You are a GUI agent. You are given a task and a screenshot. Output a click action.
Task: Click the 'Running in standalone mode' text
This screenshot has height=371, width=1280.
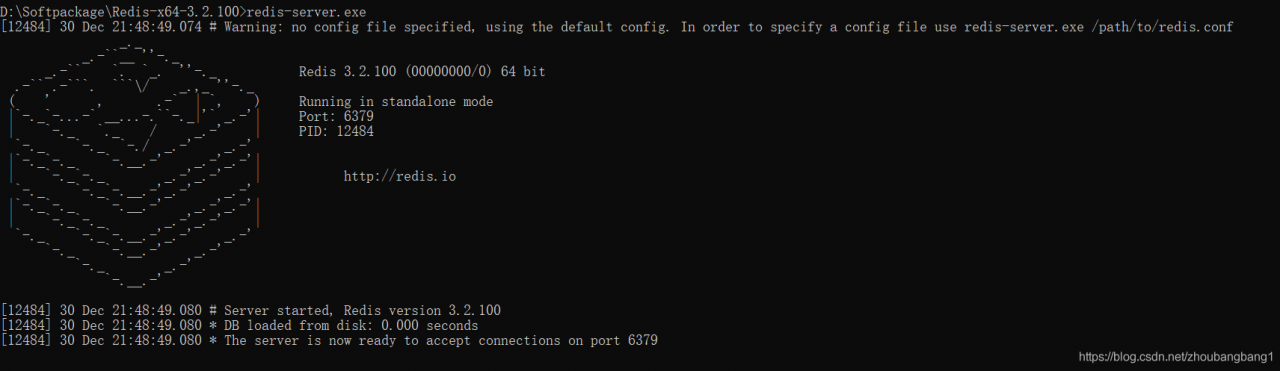396,102
